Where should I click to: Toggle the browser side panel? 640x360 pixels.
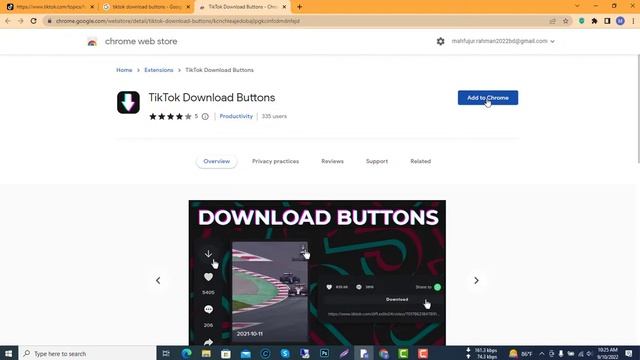[607, 21]
